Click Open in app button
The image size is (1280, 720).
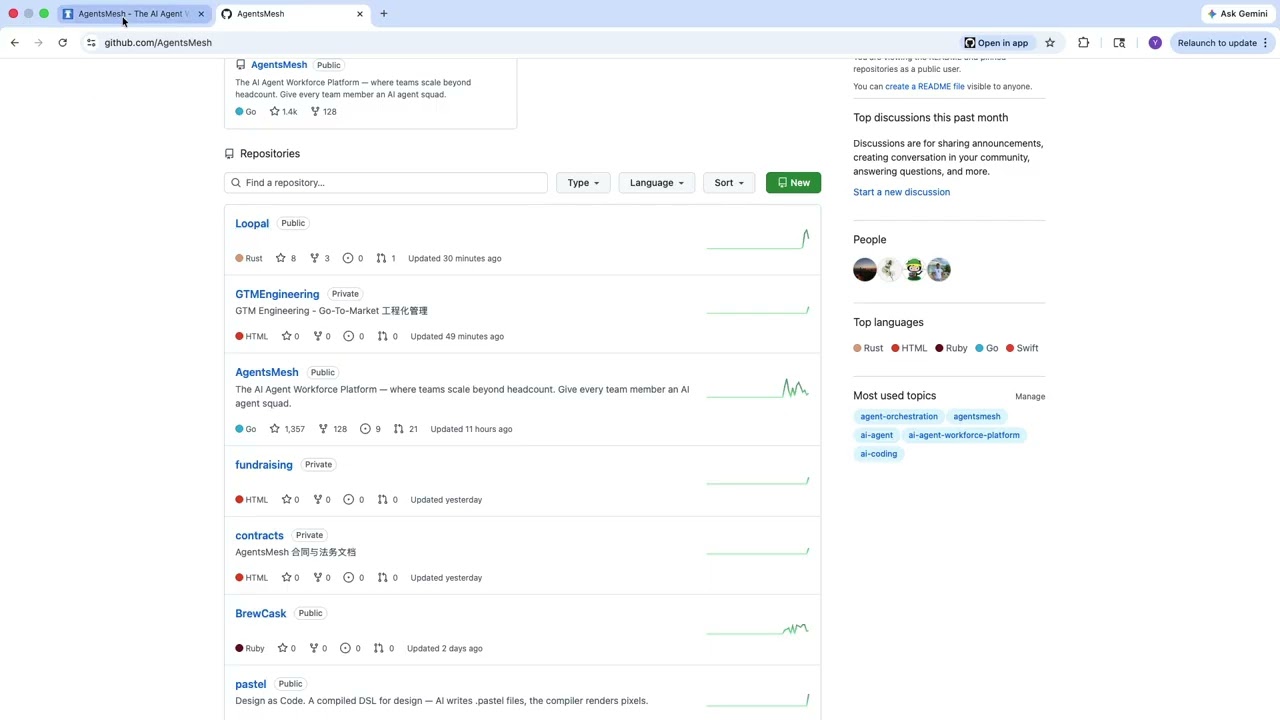tap(996, 43)
